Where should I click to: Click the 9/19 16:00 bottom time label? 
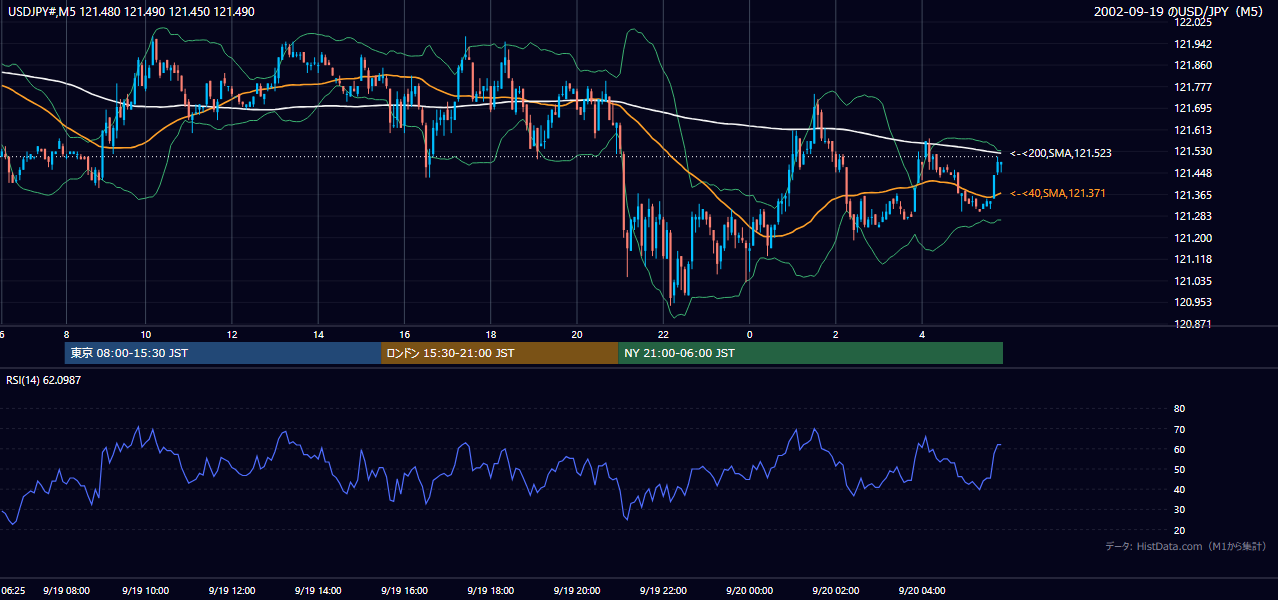(404, 591)
